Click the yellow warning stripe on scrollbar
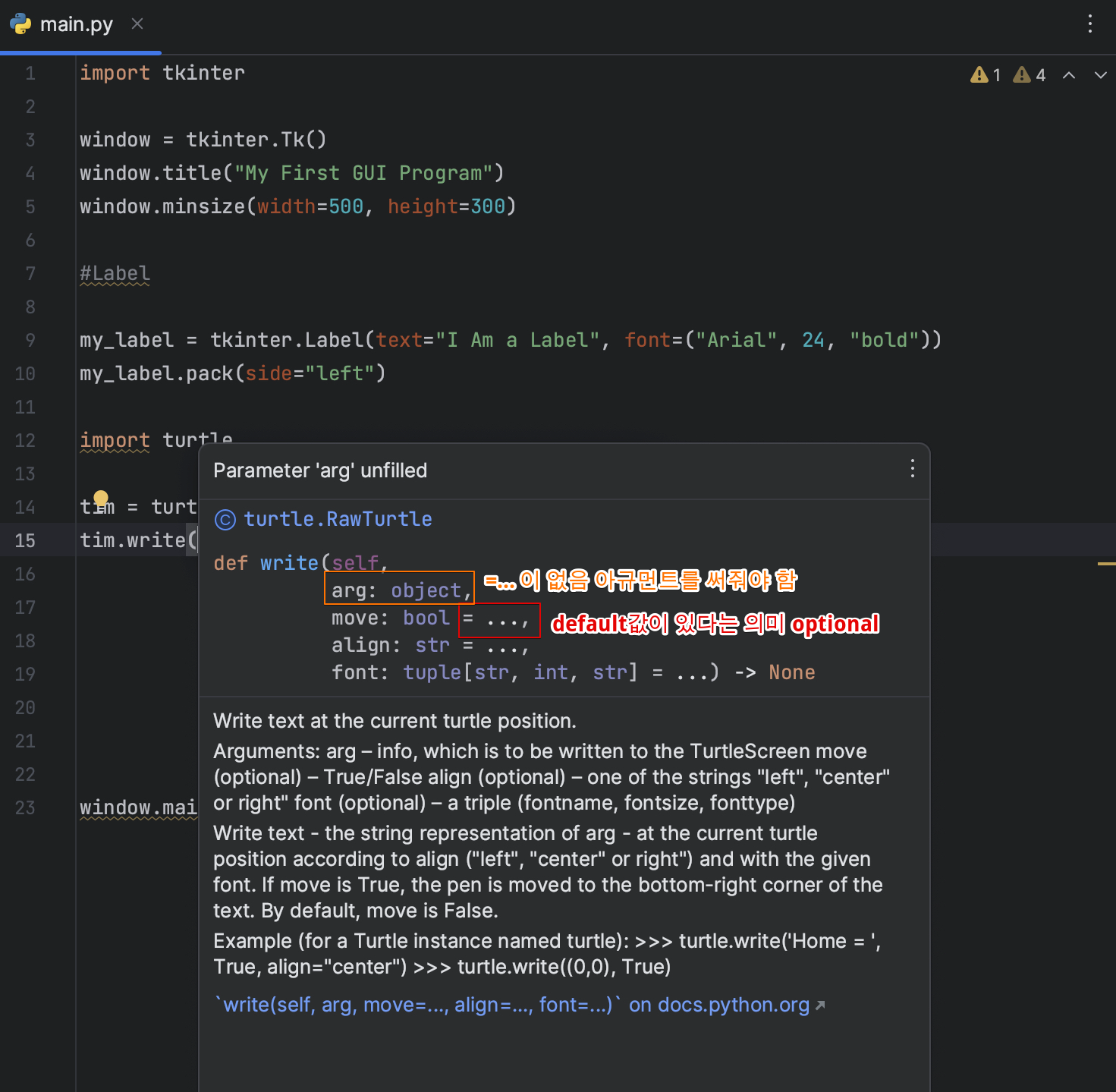The height and width of the screenshot is (1092, 1116). click(x=1106, y=564)
